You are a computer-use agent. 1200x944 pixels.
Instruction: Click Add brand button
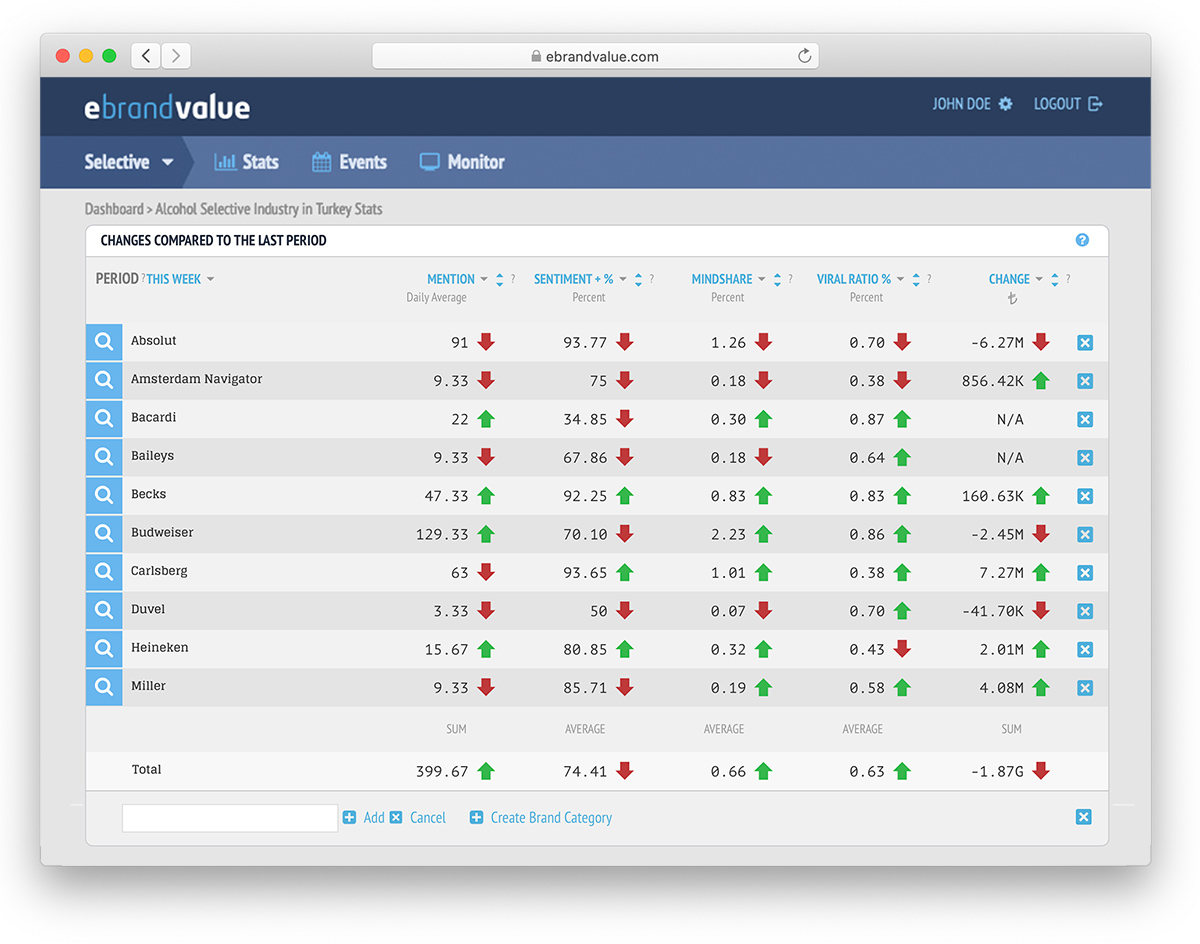(x=364, y=818)
